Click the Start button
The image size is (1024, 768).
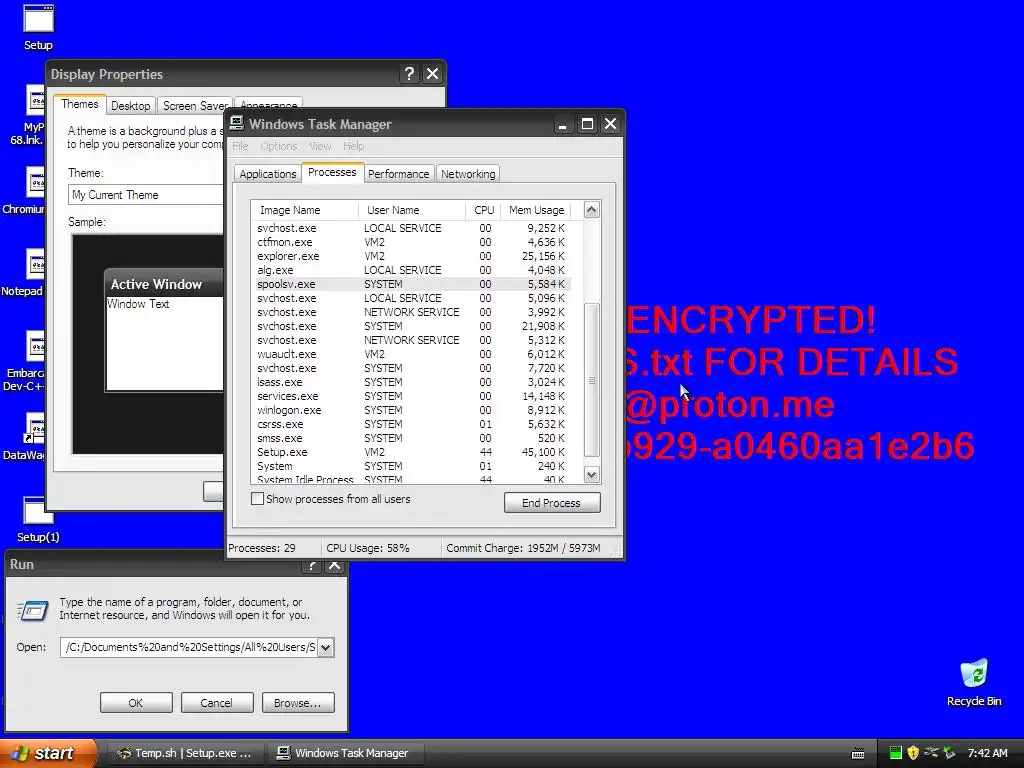pos(47,753)
